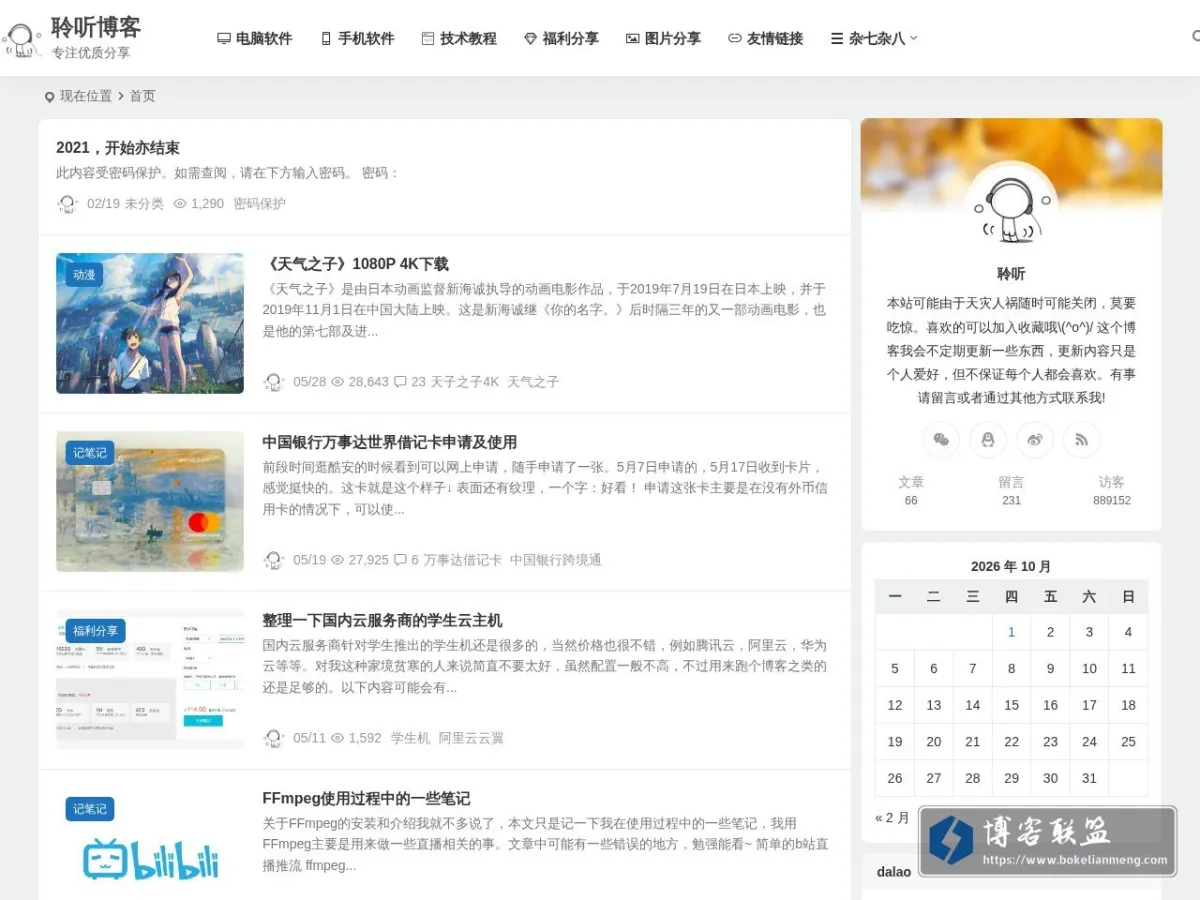Click the 未分类 category link
The height and width of the screenshot is (900, 1200).
[x=144, y=203]
